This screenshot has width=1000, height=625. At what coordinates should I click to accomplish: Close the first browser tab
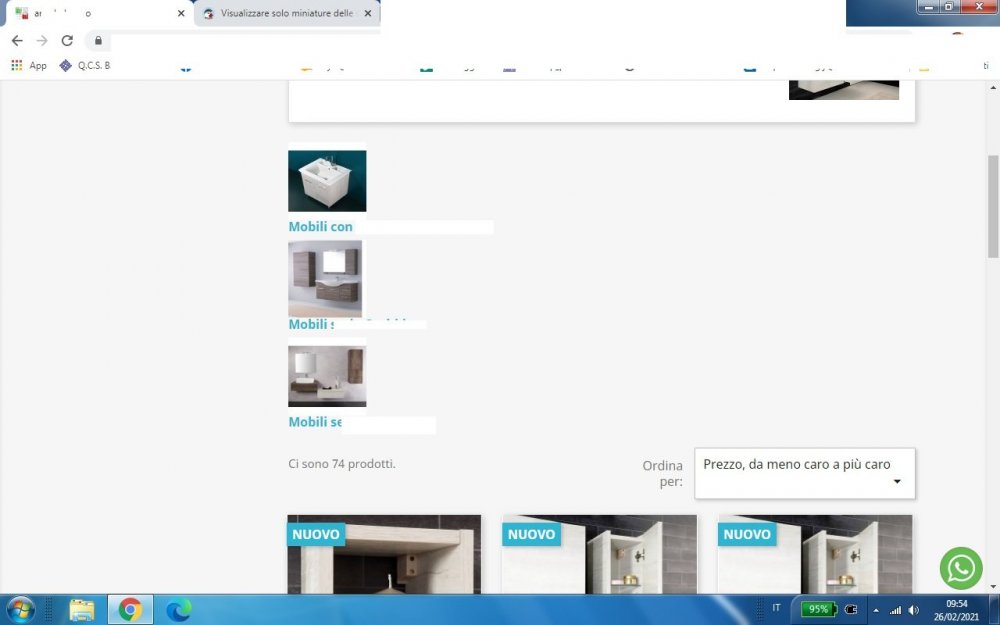pyautogui.click(x=181, y=13)
